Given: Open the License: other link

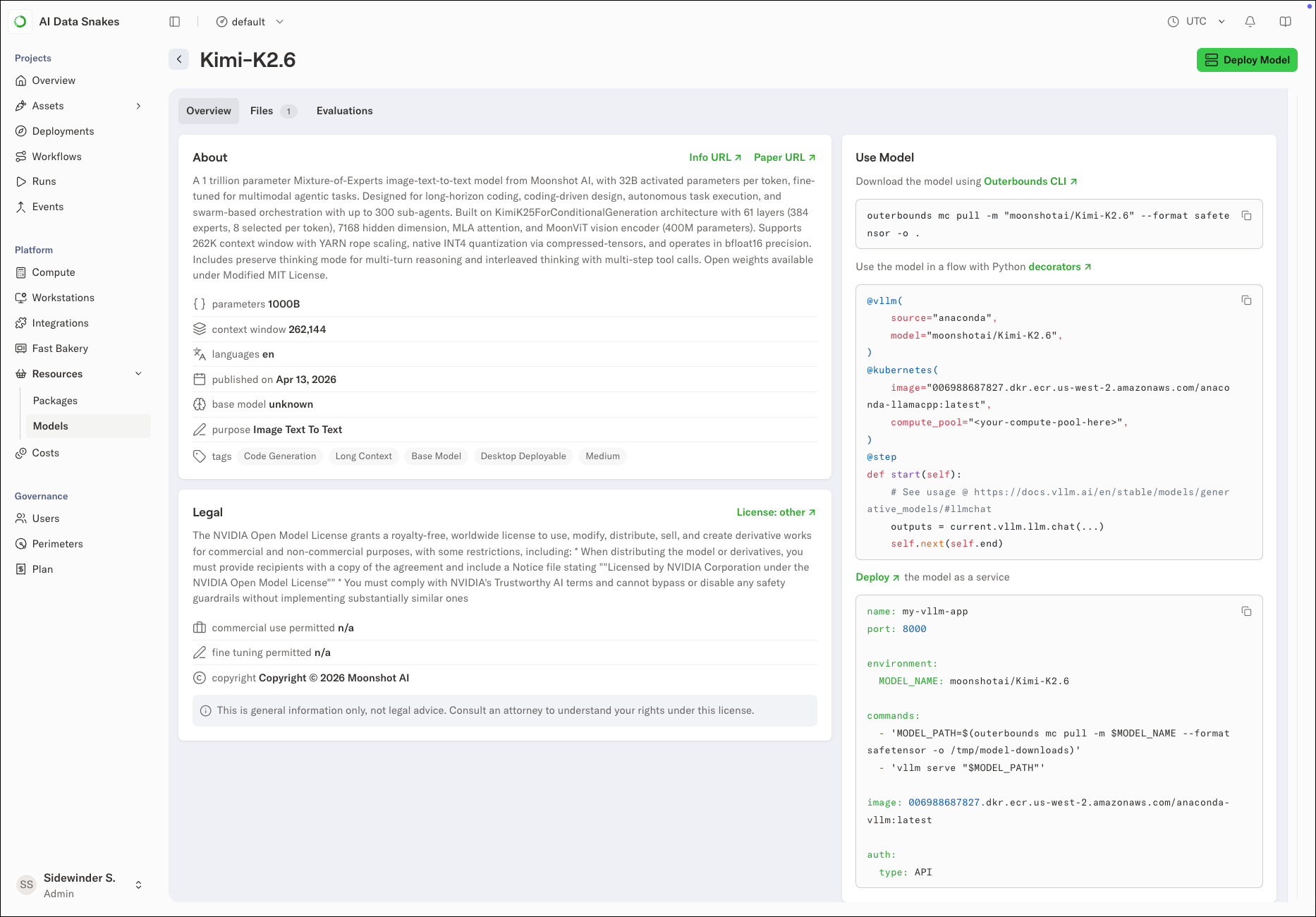Looking at the screenshot, I should 776,512.
